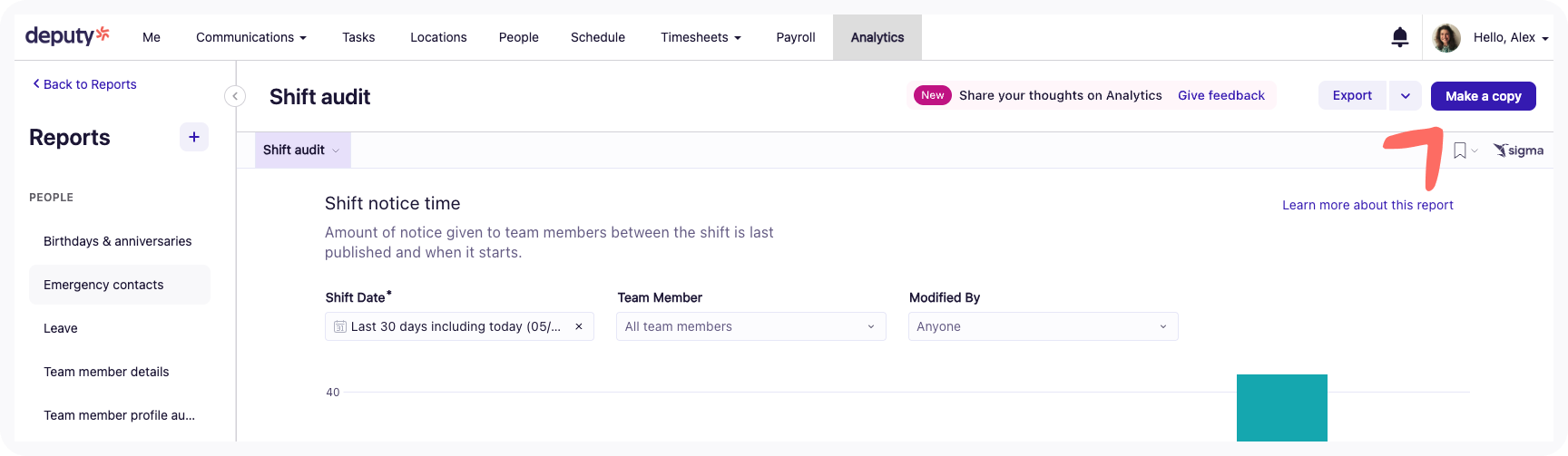Collapse the Reports sidebar panel

click(235, 96)
